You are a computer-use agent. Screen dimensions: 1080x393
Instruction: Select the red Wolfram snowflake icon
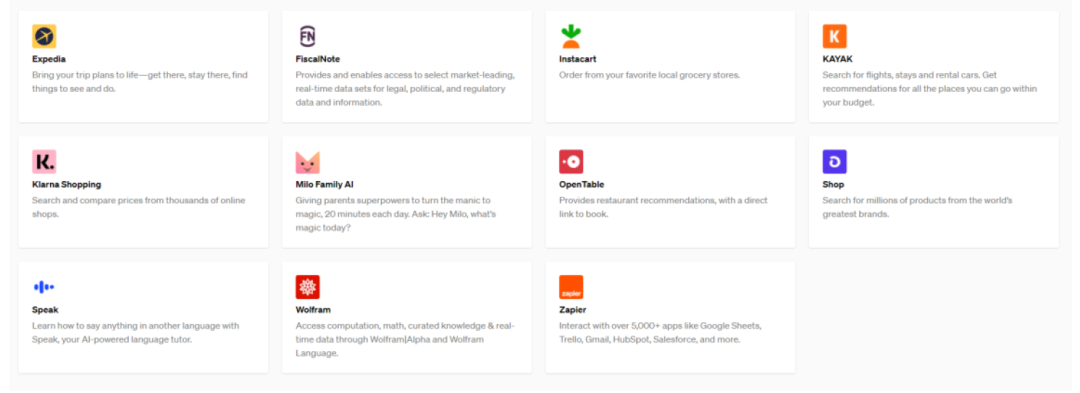pyautogui.click(x=307, y=287)
